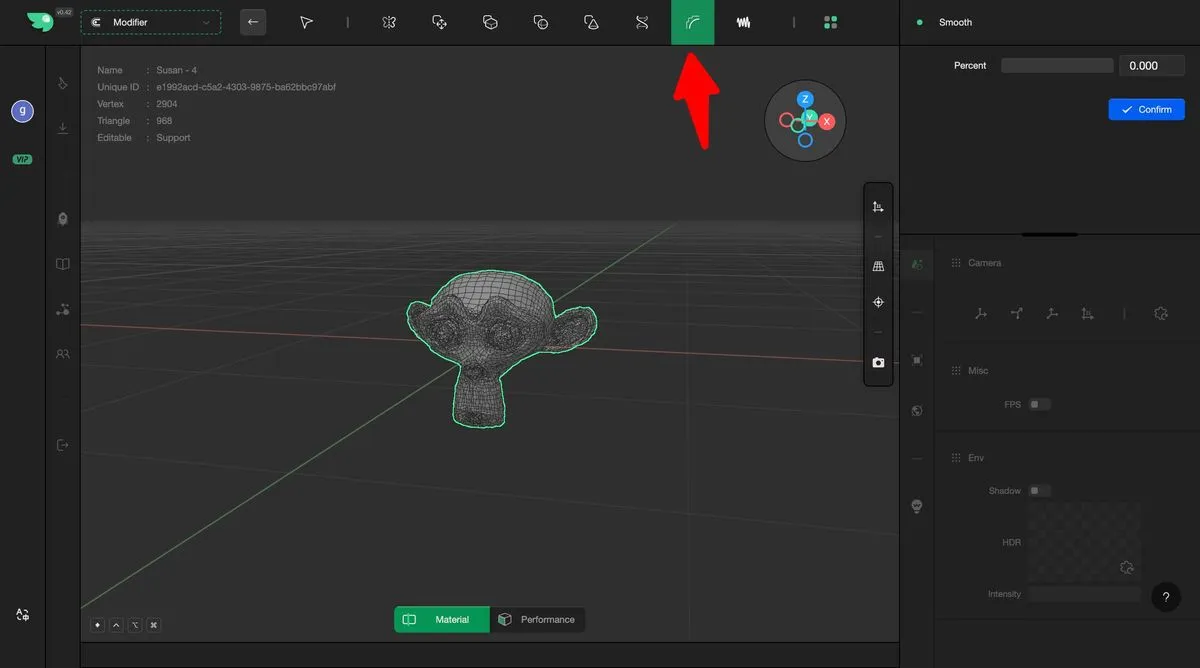Viewport: 1200px width, 668px height.
Task: Switch to Material view tab
Action: click(x=442, y=620)
